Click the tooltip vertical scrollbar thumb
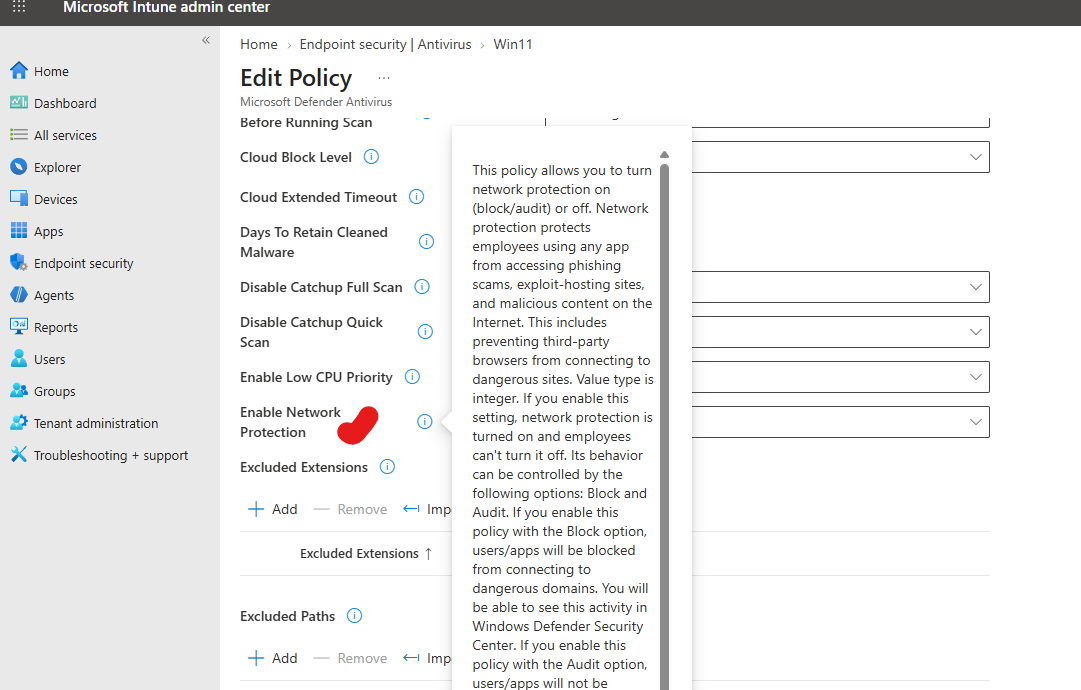The height and width of the screenshot is (690, 1081). coord(665,426)
